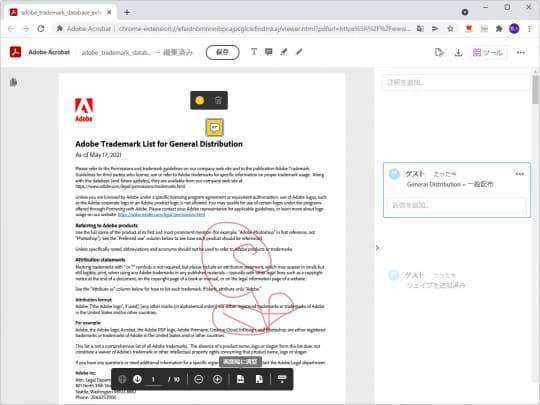Delete the sticky note via trash icon
540x405 pixels.
pyautogui.click(x=218, y=100)
